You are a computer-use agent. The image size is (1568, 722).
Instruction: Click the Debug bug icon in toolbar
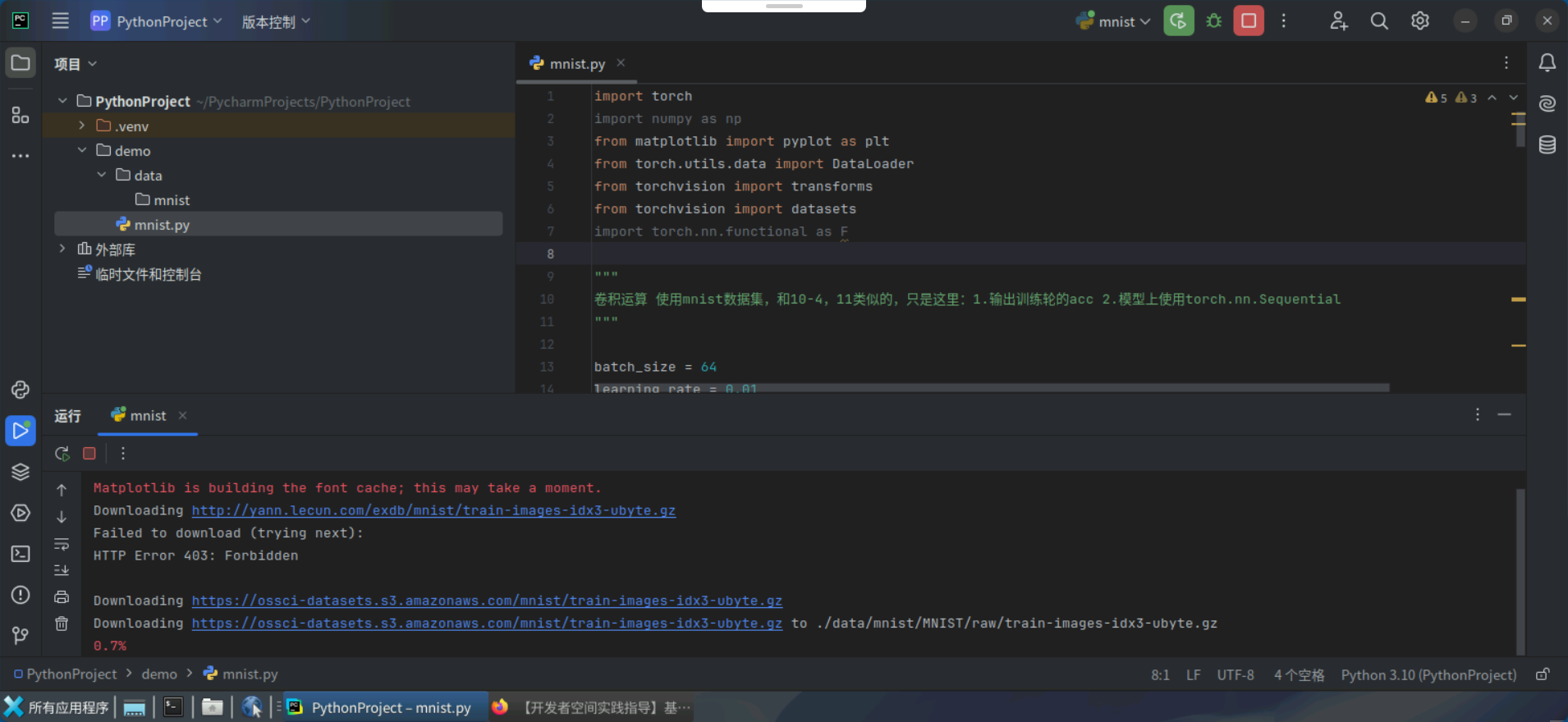pos(1213,21)
